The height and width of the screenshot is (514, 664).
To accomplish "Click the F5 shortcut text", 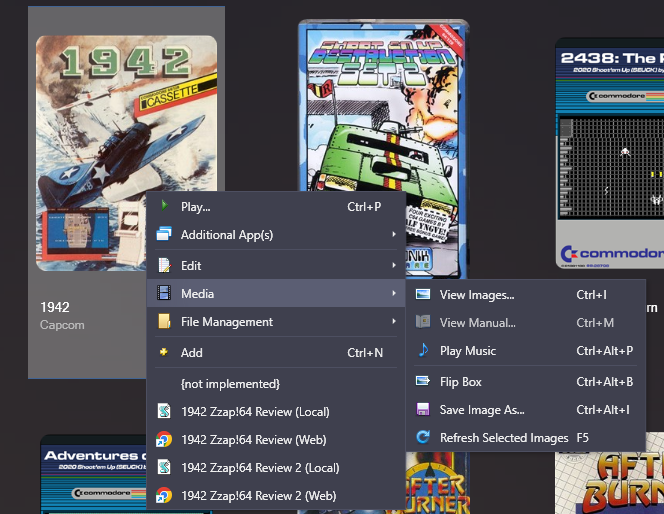I will coord(583,437).
